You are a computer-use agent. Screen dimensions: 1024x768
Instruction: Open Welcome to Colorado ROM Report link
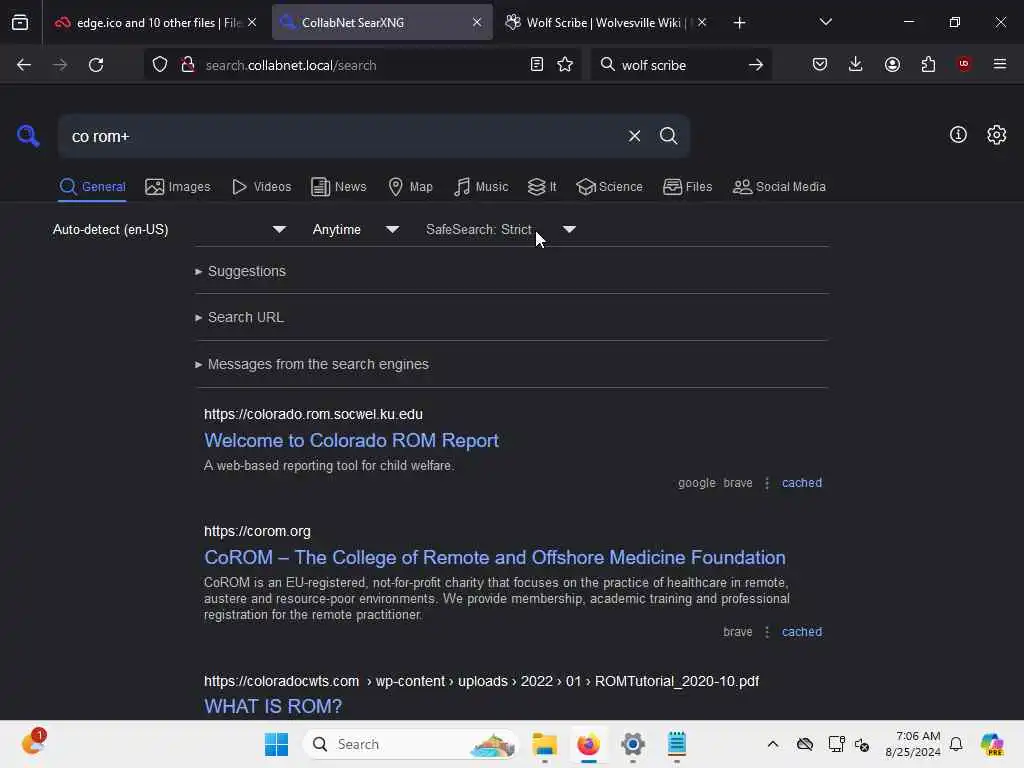(x=351, y=441)
